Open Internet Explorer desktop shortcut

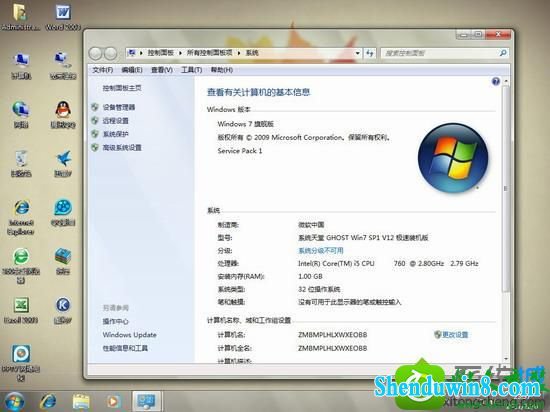coord(21,217)
